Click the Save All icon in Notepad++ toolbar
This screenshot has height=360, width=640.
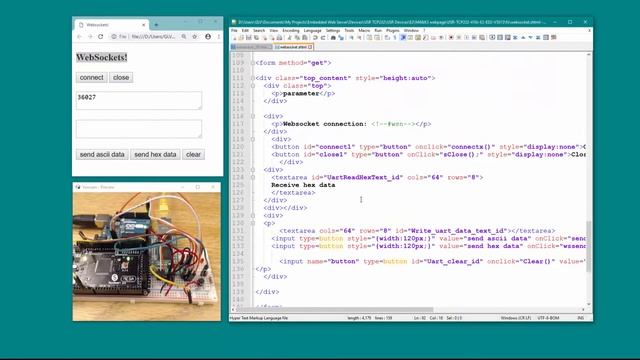point(256,38)
